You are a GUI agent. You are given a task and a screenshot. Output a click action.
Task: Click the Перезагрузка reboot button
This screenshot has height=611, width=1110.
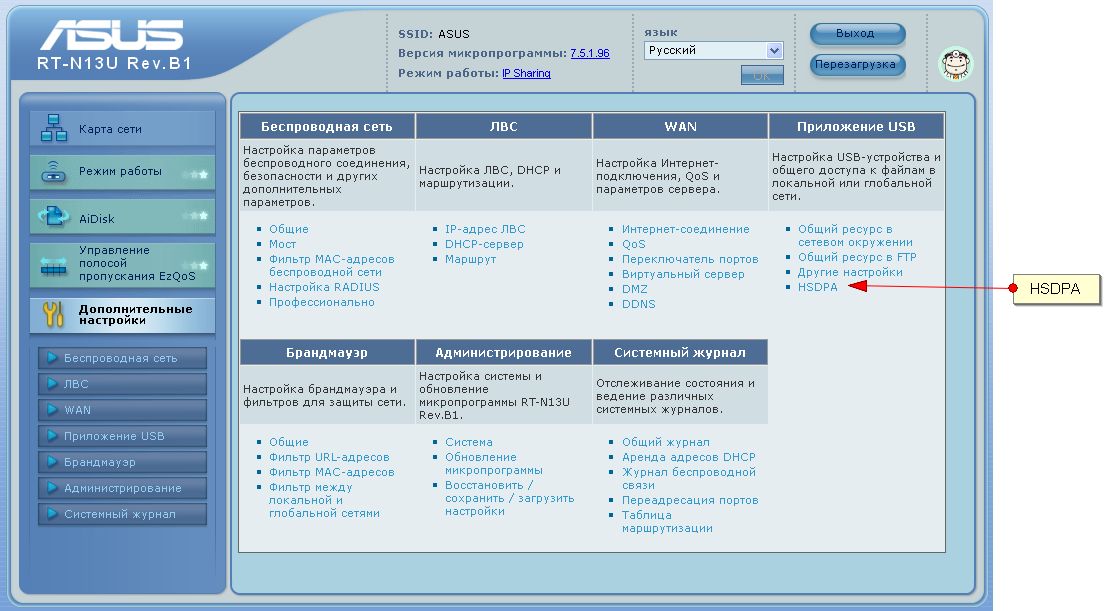tap(857, 64)
